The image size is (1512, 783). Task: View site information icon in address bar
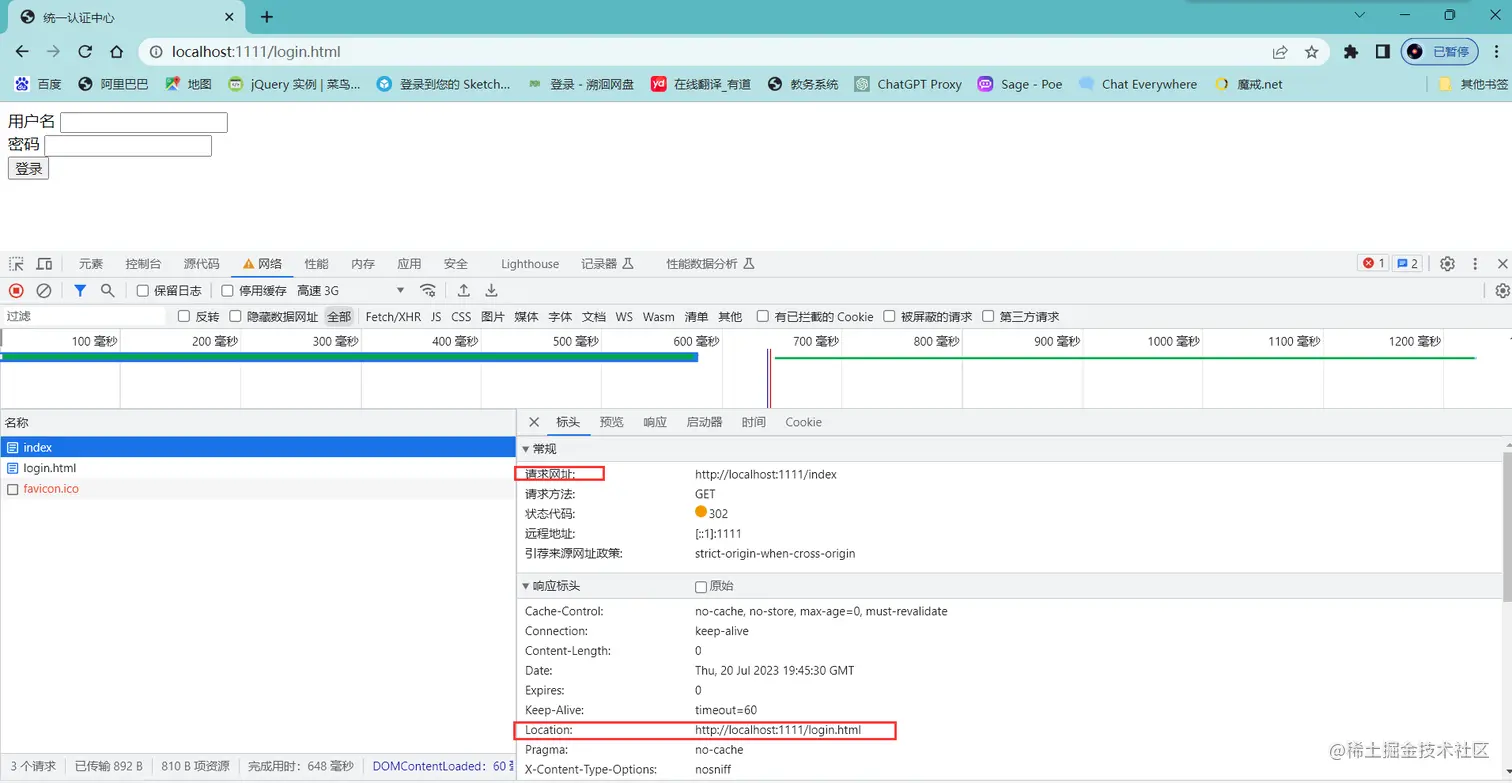[x=155, y=52]
